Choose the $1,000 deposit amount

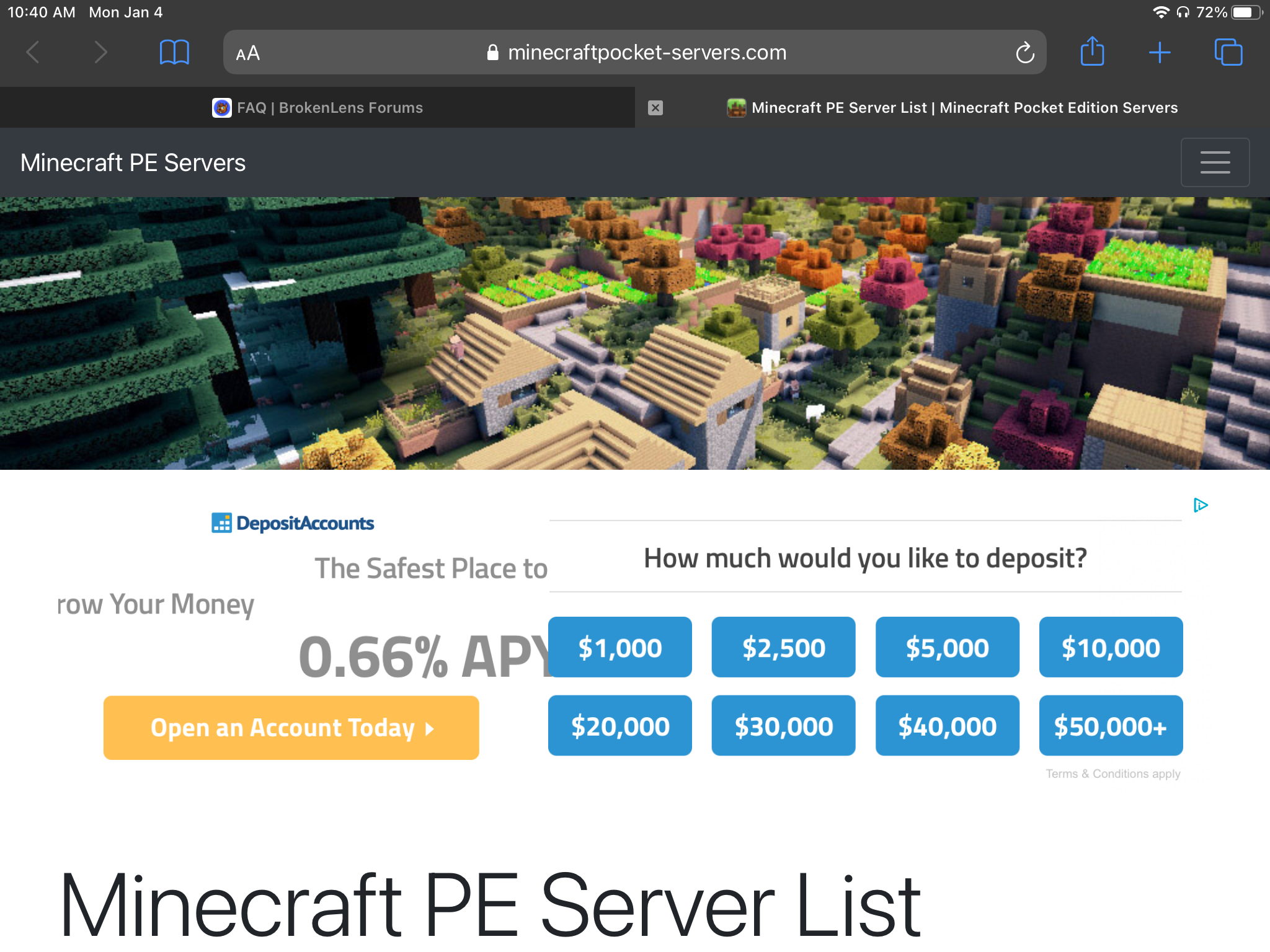pos(620,647)
